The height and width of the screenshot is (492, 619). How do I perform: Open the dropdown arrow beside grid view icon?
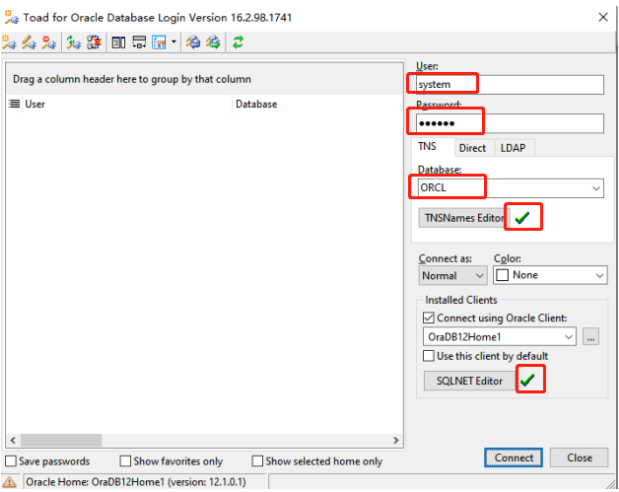pos(173,41)
